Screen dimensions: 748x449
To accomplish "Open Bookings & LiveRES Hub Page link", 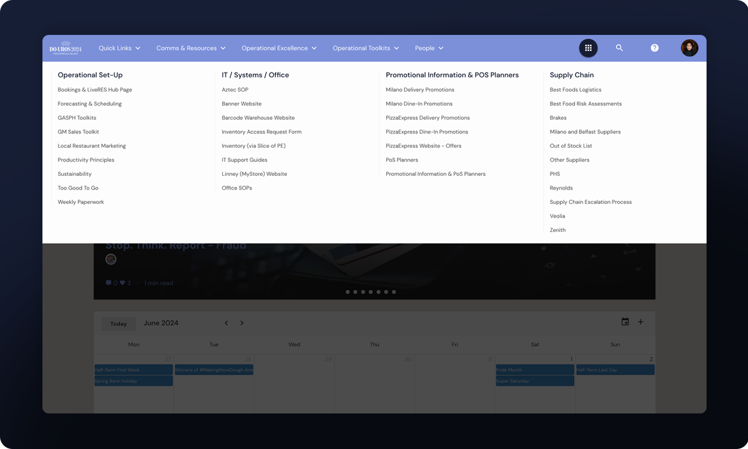I will click(95, 90).
